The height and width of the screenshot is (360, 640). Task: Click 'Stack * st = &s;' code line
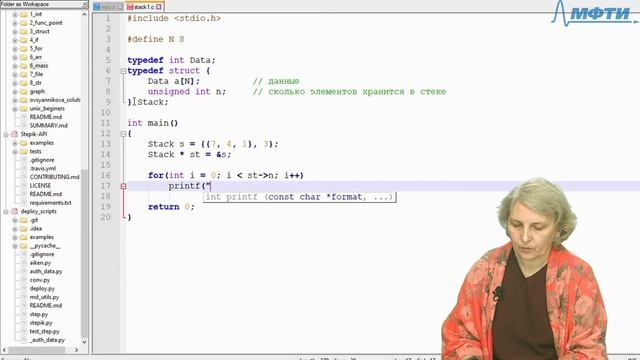click(x=189, y=155)
